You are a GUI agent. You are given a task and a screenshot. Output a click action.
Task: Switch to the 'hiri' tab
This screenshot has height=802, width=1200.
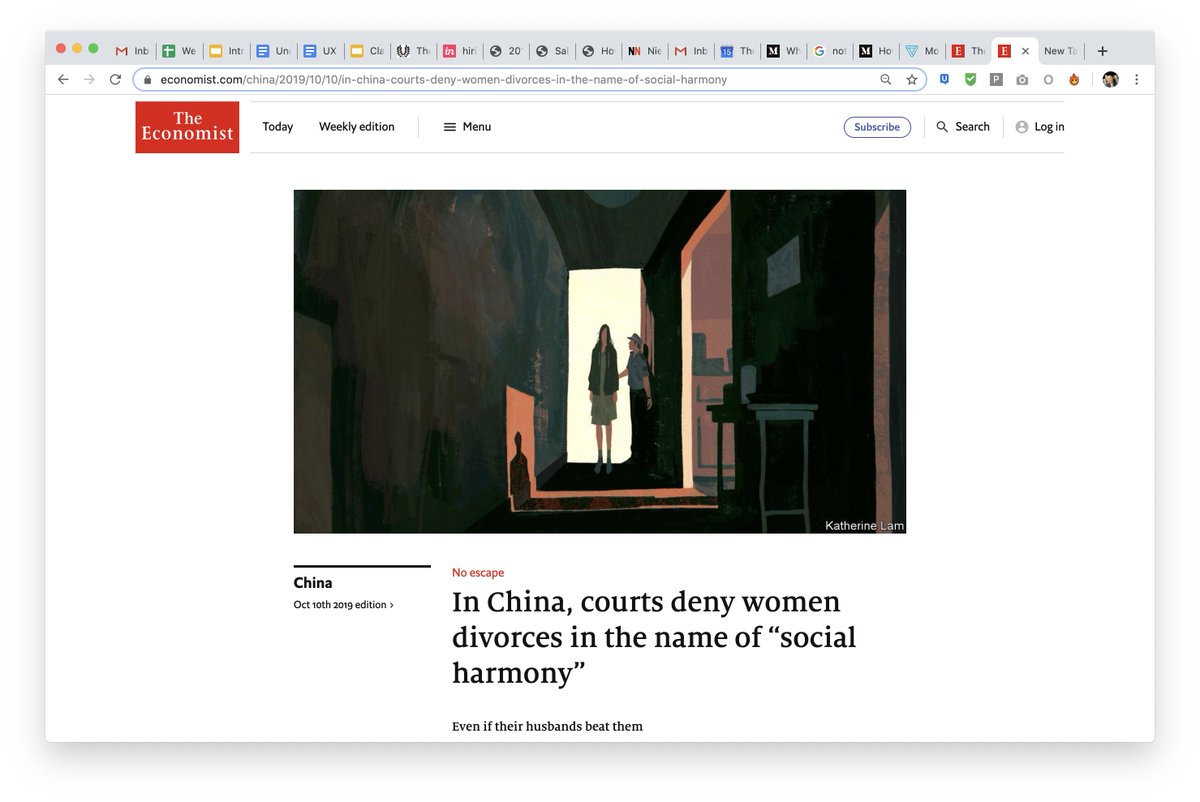click(461, 51)
